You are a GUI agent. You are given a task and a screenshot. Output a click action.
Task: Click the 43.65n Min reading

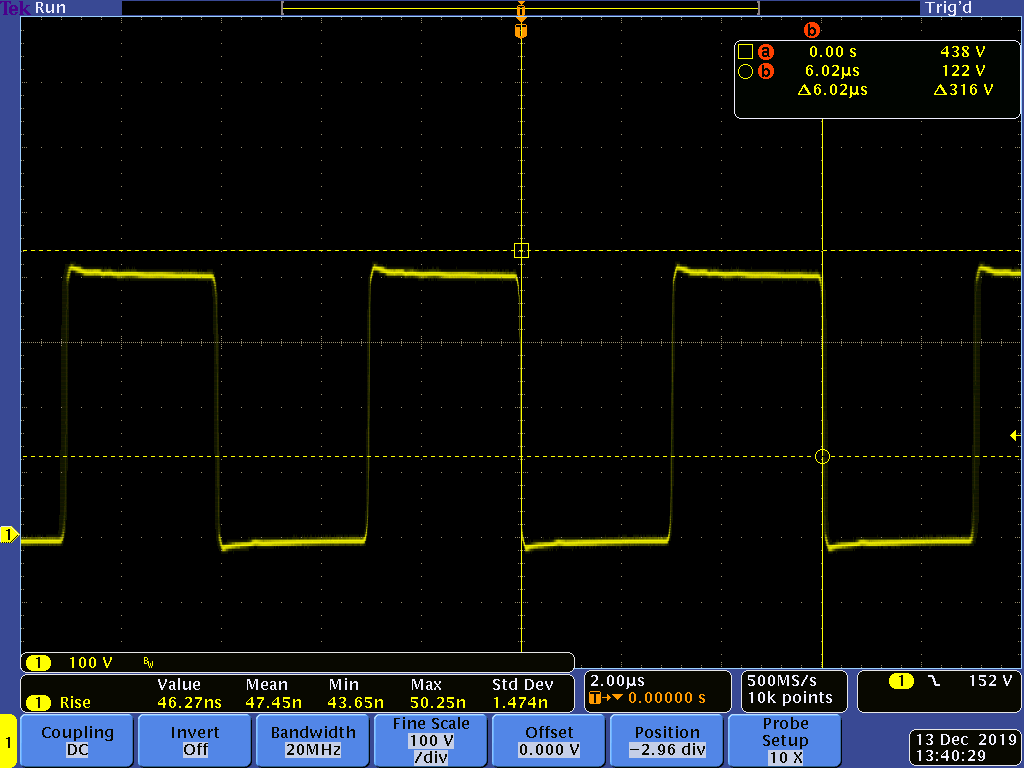(x=356, y=703)
